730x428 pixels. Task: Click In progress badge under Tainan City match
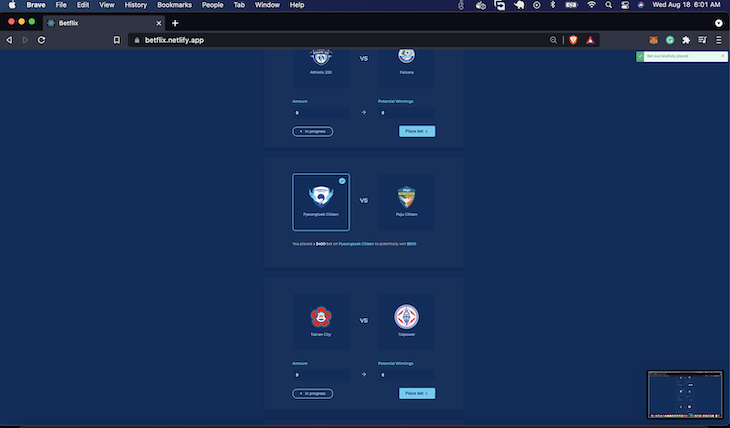(x=313, y=394)
